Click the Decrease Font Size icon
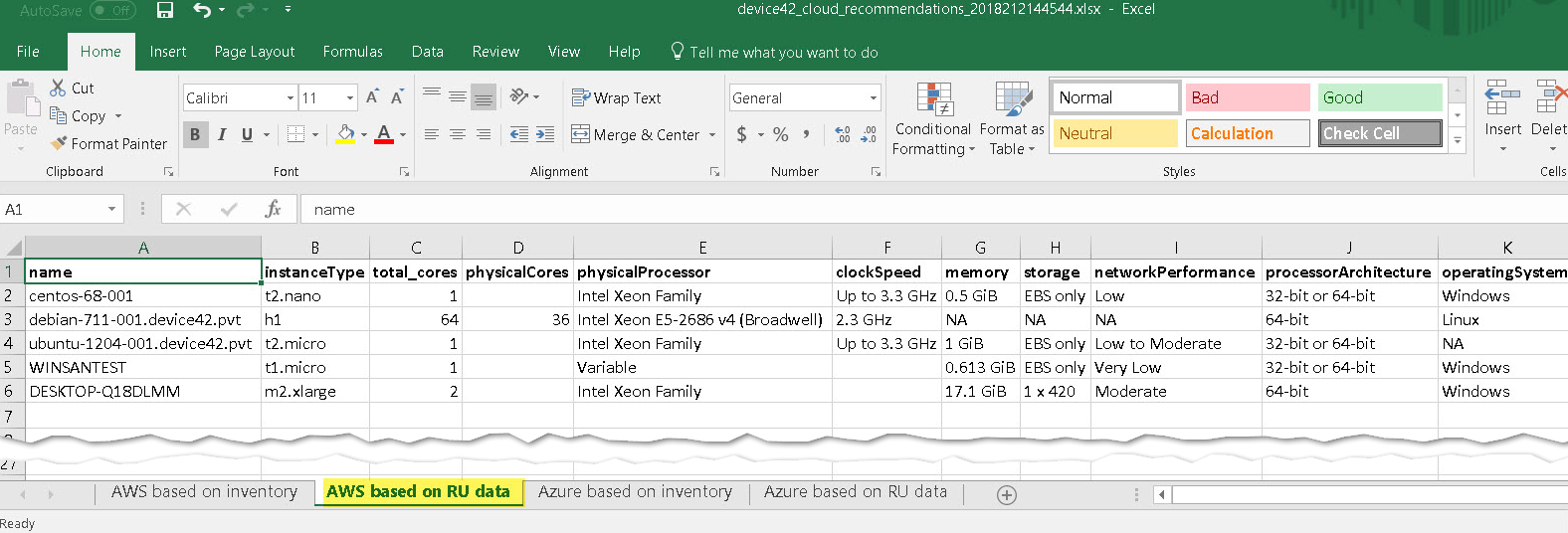The image size is (1568, 533). point(397,96)
